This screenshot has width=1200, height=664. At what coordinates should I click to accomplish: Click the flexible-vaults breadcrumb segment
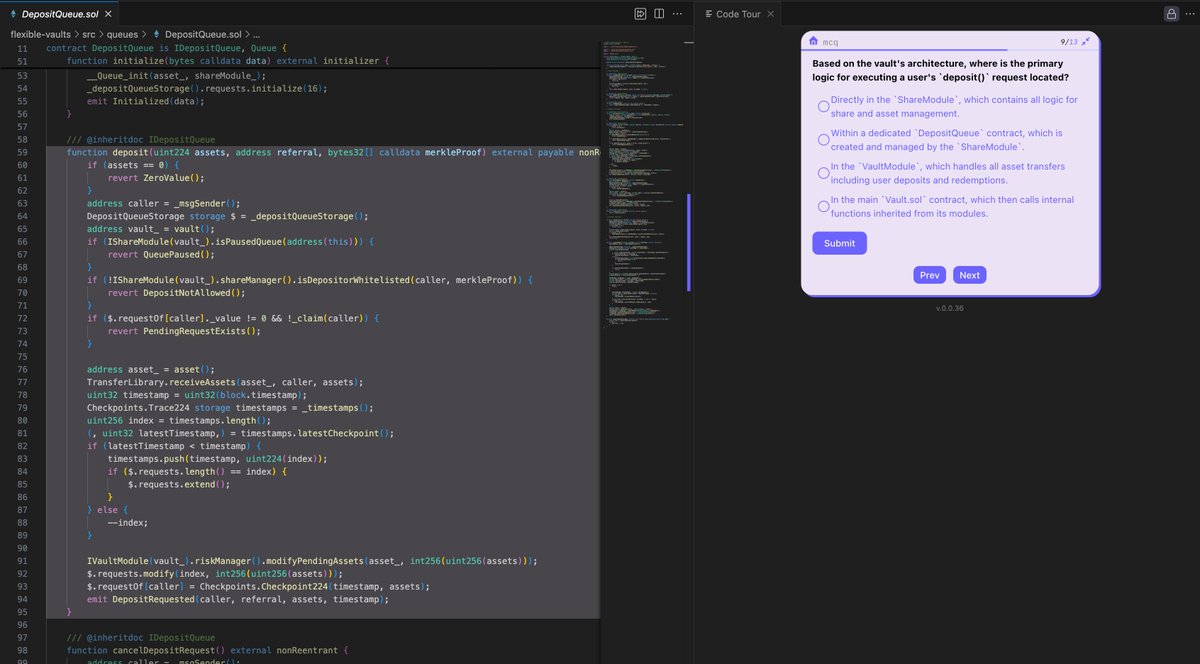click(43, 35)
